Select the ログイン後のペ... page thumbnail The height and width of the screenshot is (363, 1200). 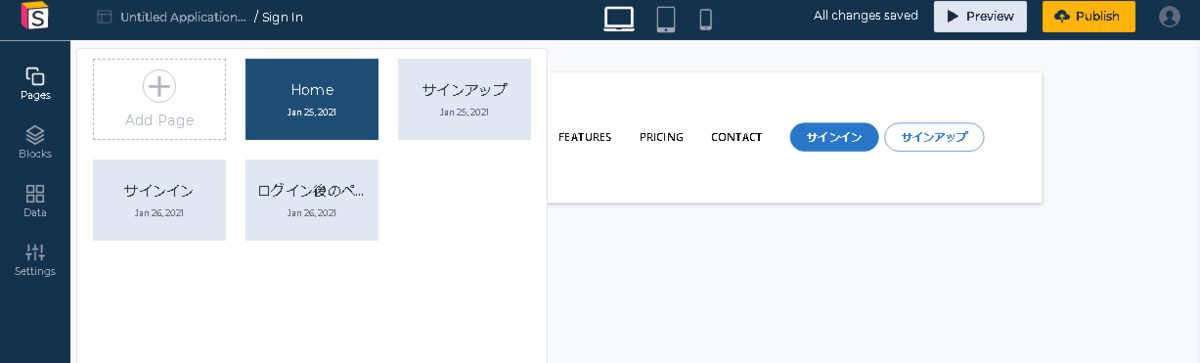coord(312,200)
